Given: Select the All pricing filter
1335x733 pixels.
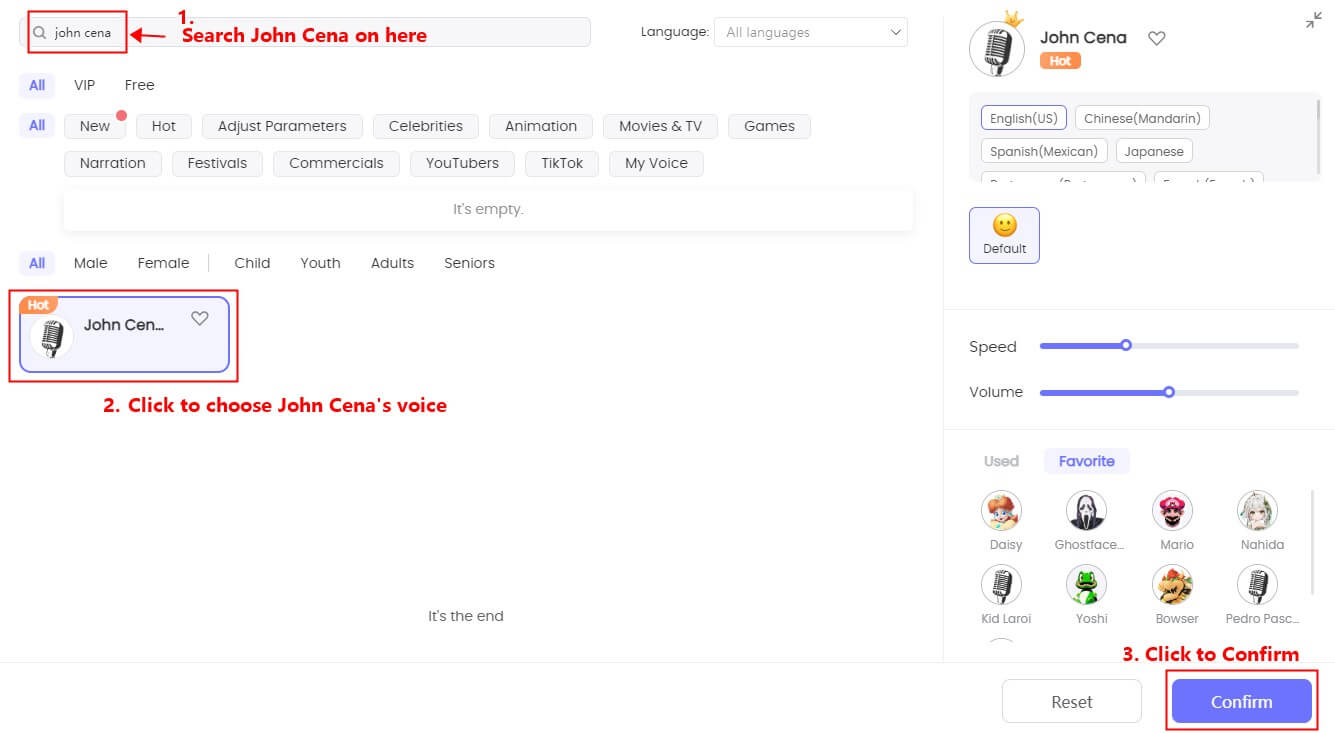Looking at the screenshot, I should [x=37, y=85].
